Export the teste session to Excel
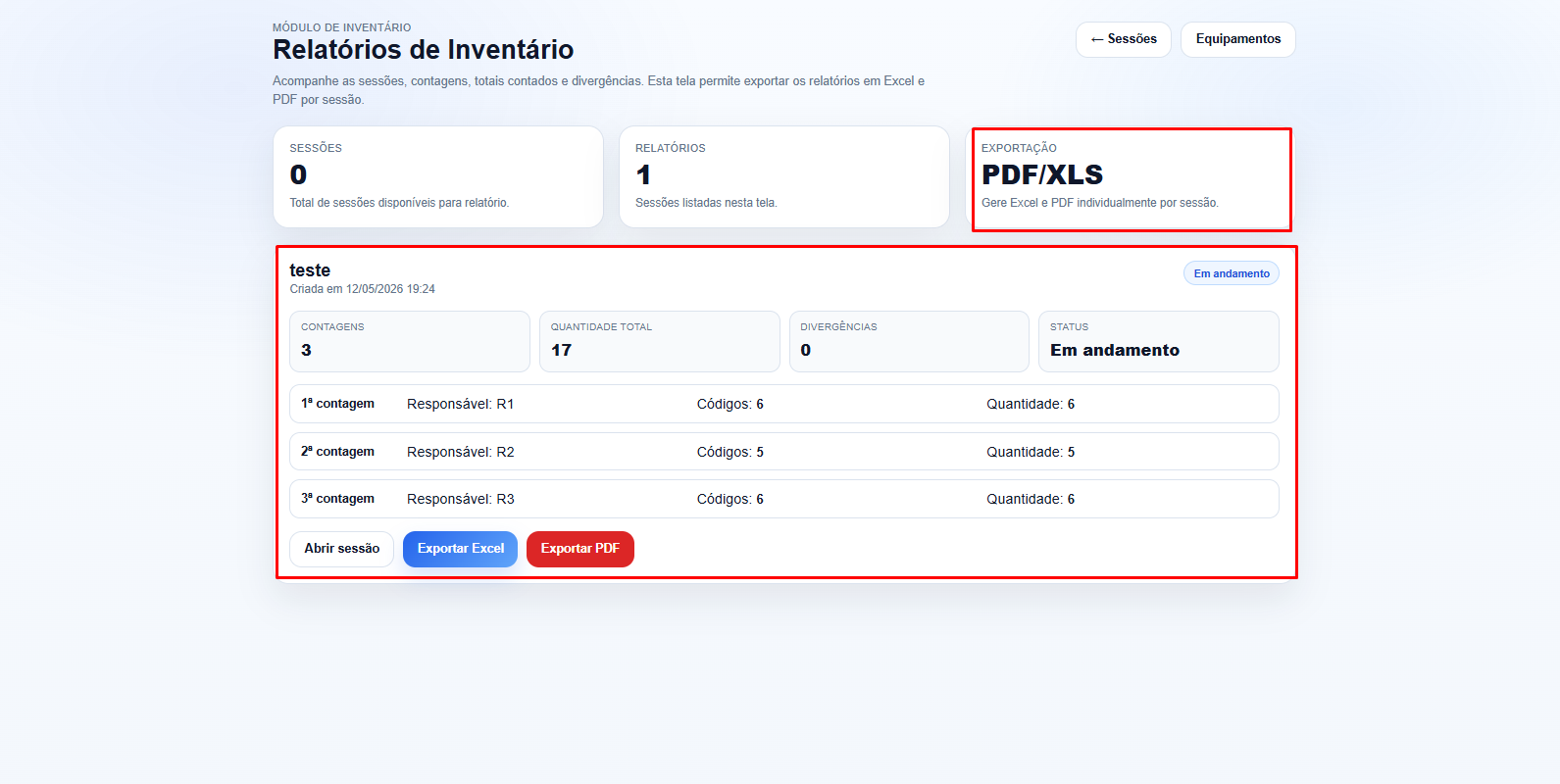Image resolution: width=1560 pixels, height=784 pixels. (x=460, y=549)
